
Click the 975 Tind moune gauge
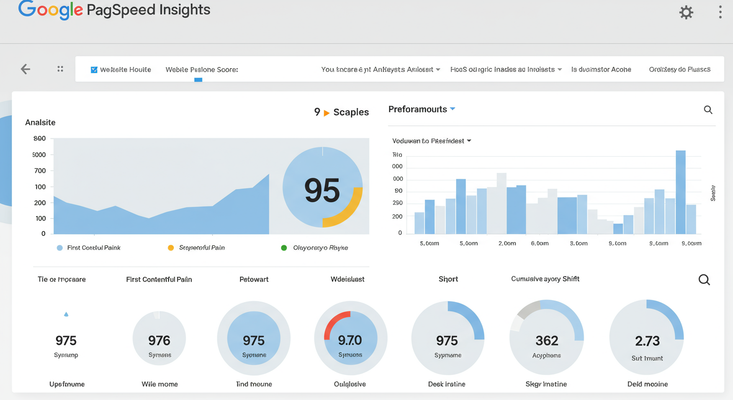pos(254,338)
